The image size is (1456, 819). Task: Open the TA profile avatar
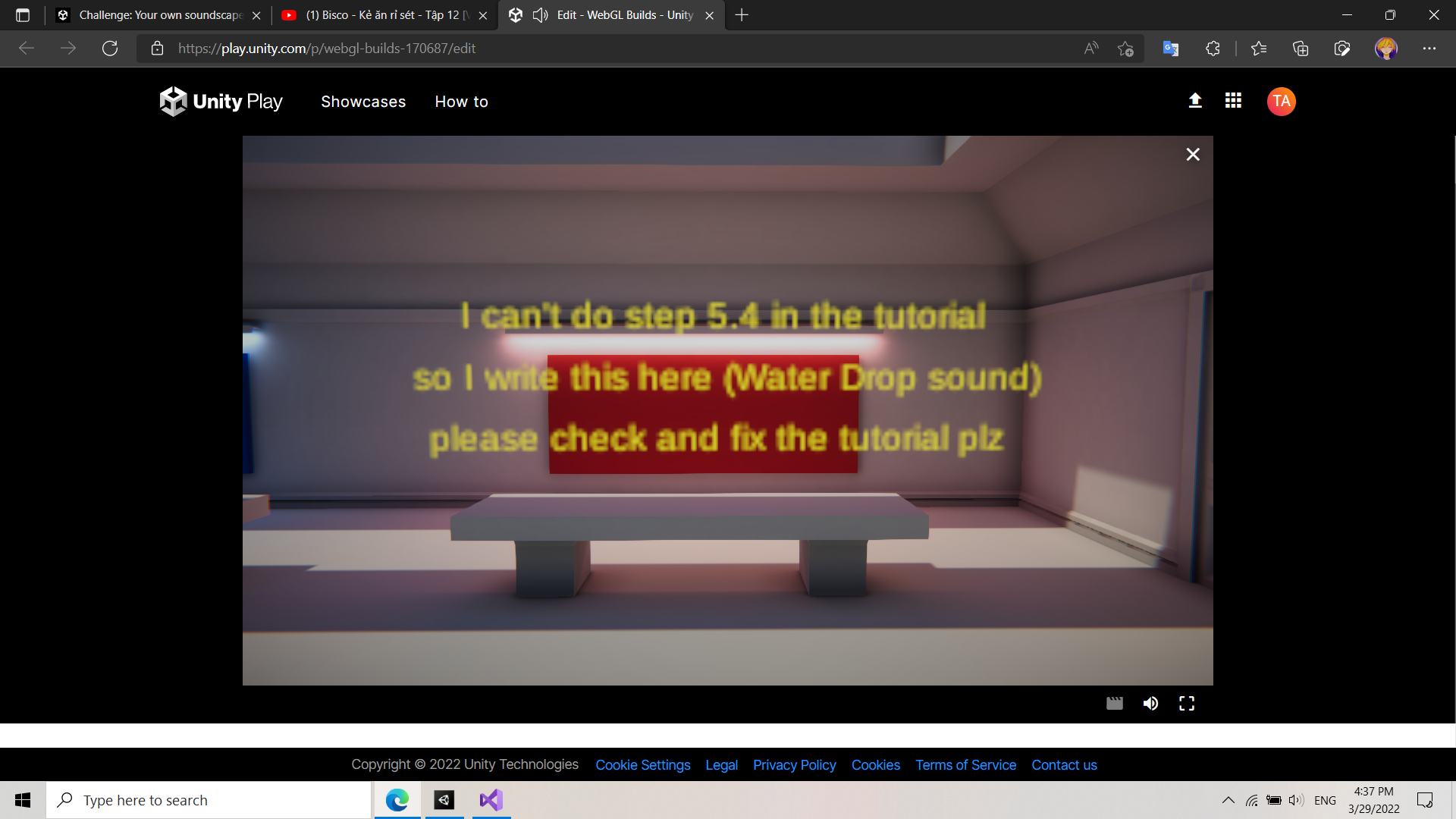(x=1281, y=101)
